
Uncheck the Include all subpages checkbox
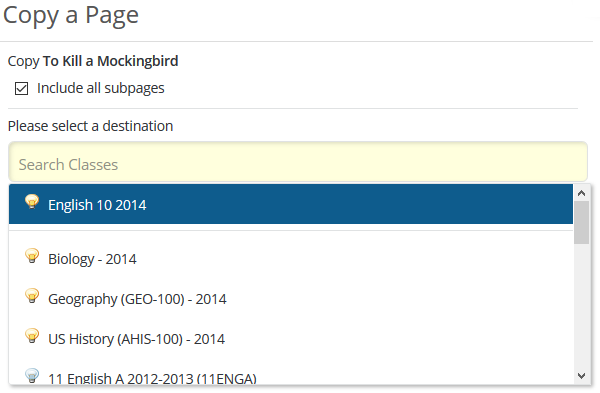click(21, 88)
